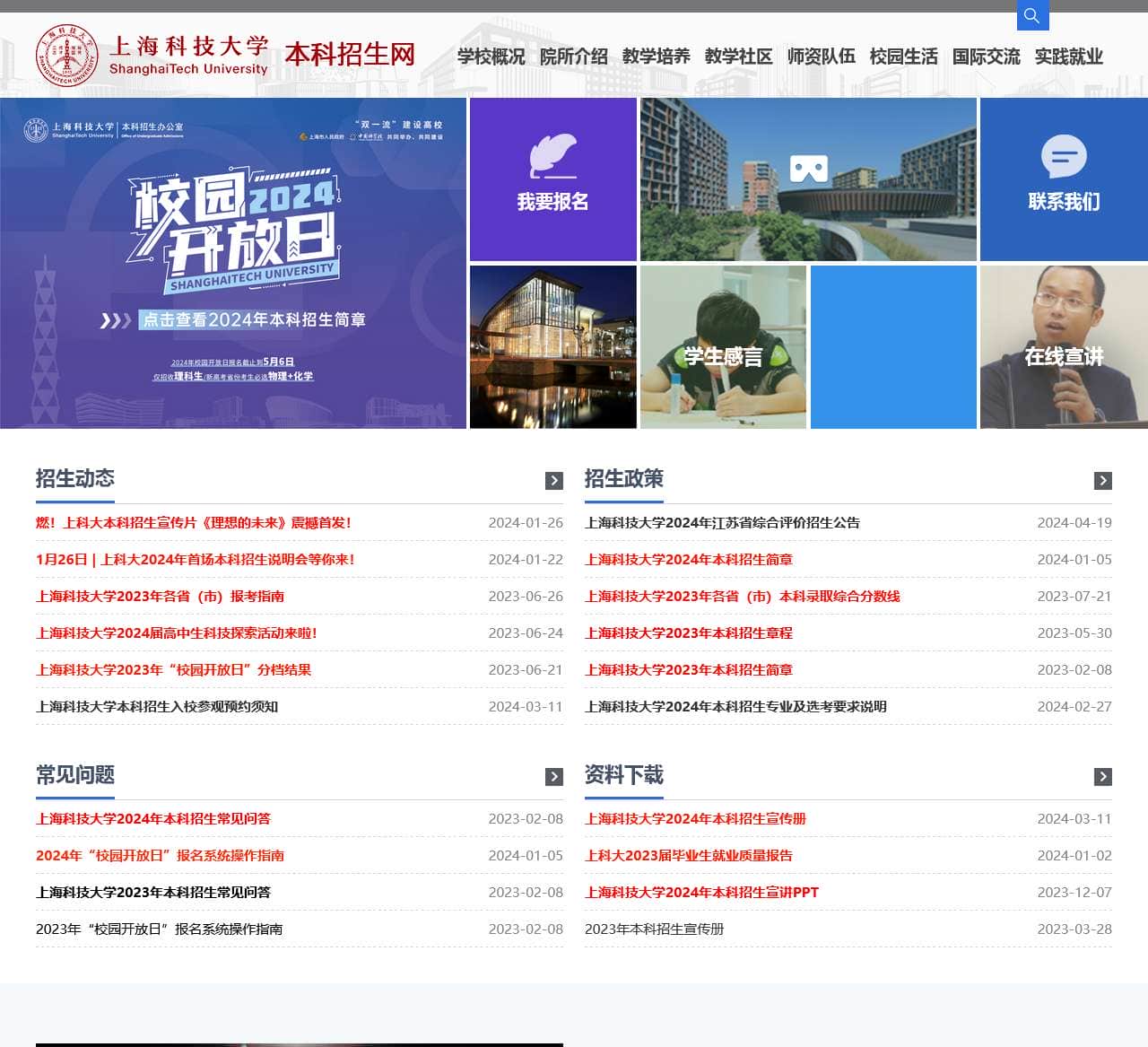Open 2023年“校园开放日”报名系统操作指南 link
This screenshot has width=1148, height=1047.
point(160,929)
